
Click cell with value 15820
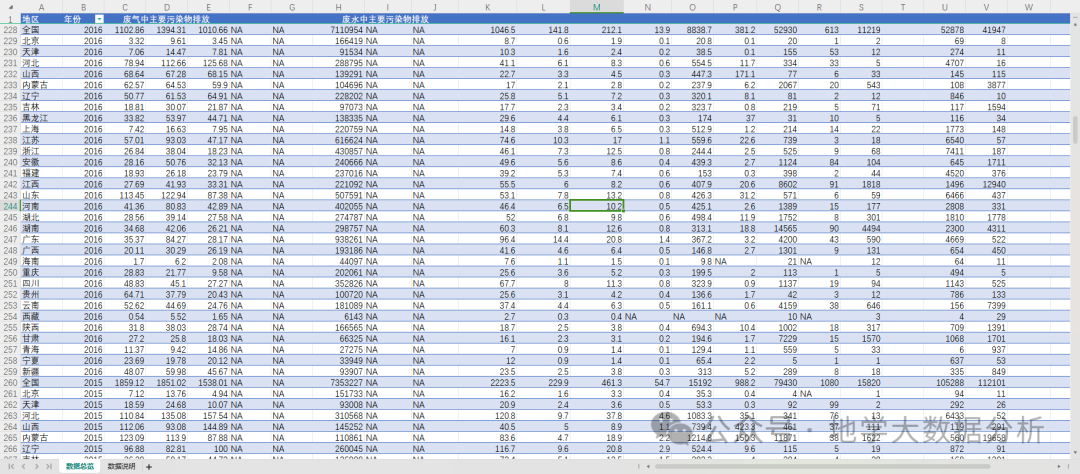861,382
